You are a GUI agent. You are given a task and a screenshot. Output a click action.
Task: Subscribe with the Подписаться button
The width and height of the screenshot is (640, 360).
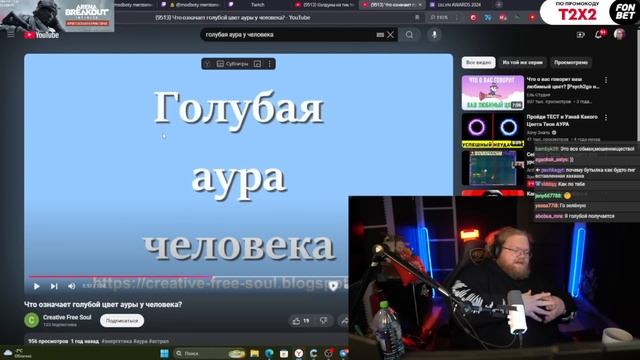coord(122,320)
